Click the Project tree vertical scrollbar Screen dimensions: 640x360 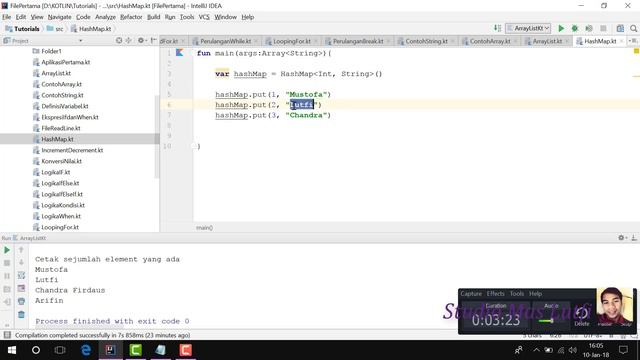pos(157,137)
